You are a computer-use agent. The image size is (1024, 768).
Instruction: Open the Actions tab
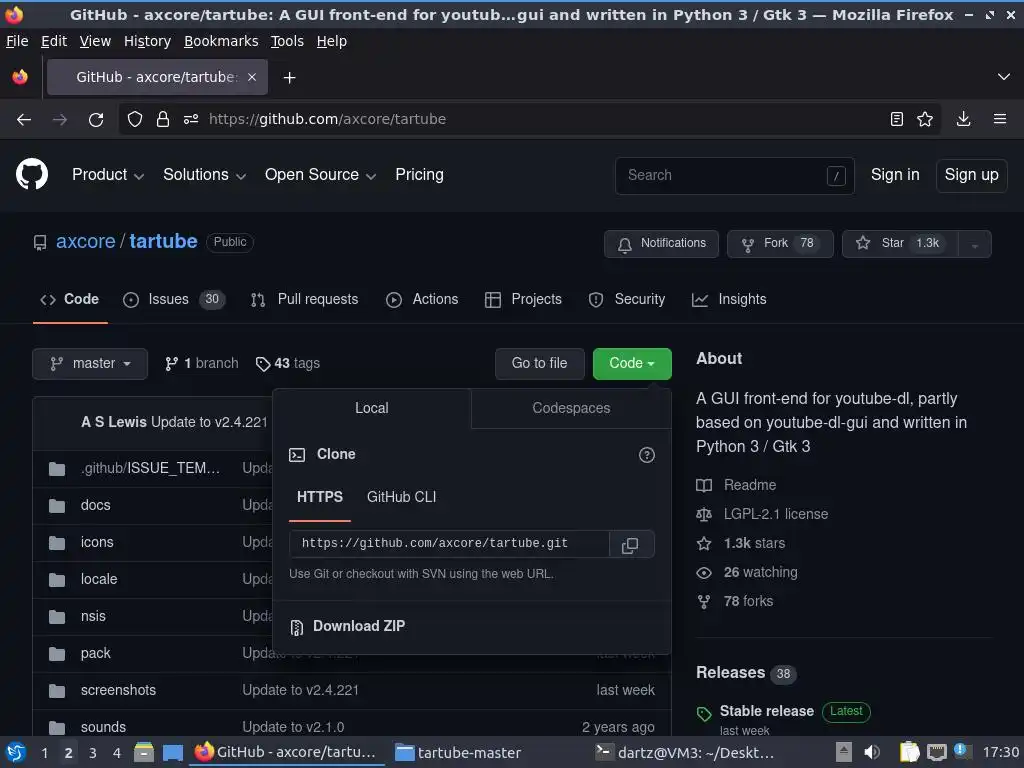pyautogui.click(x=422, y=300)
